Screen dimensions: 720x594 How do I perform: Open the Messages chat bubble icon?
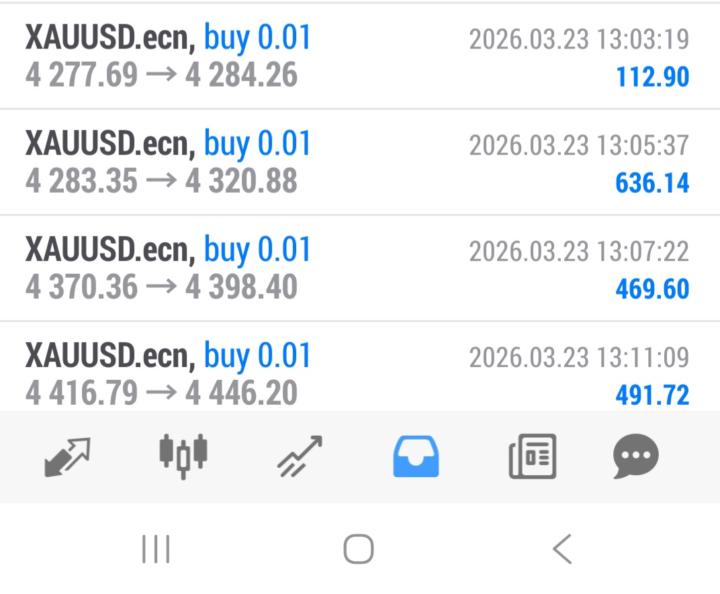pyautogui.click(x=636, y=456)
